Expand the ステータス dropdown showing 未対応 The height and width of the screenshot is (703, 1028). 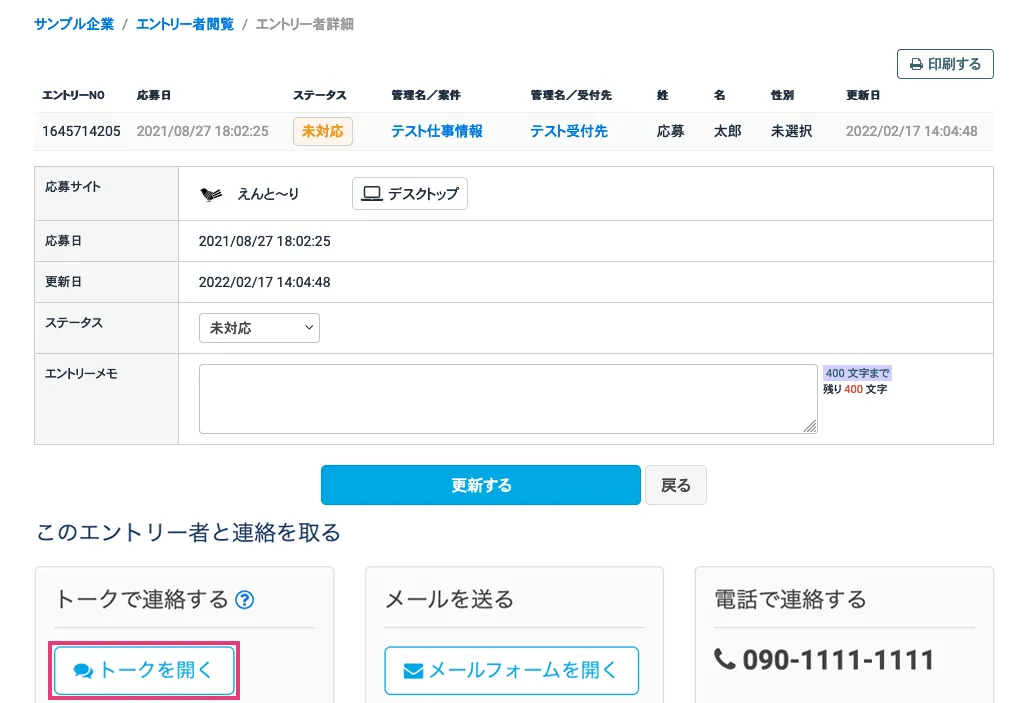[259, 328]
